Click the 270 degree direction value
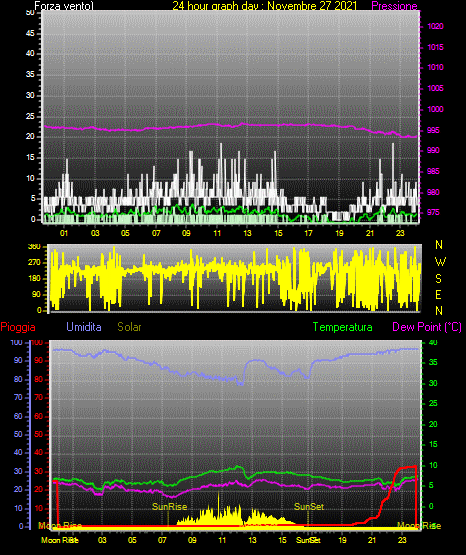 [34, 263]
